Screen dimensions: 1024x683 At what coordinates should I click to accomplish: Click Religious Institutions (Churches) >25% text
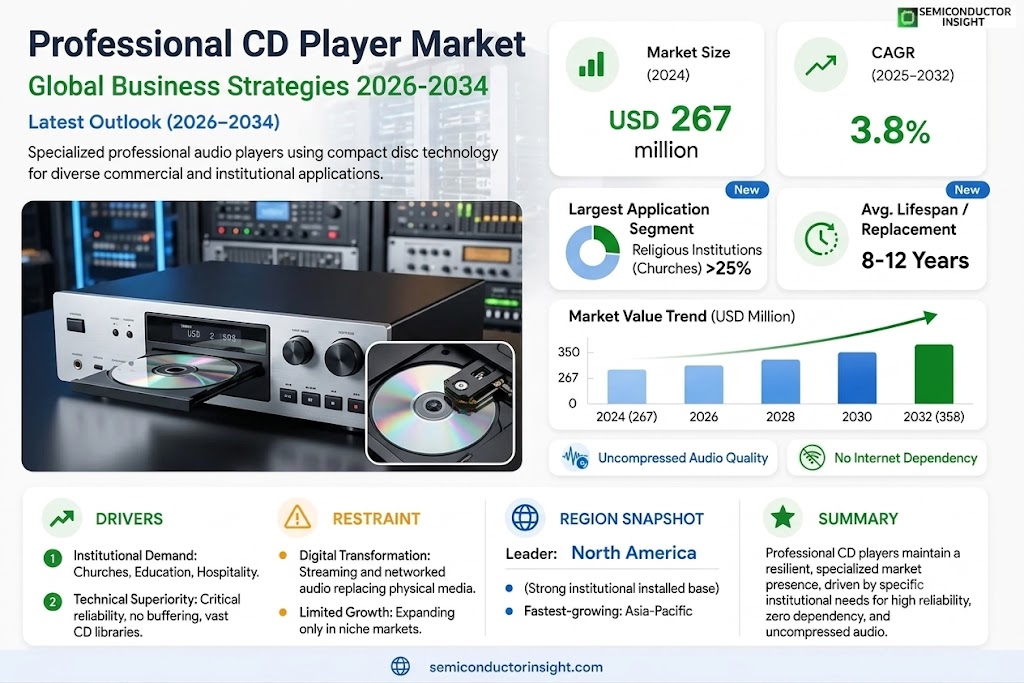tap(696, 259)
